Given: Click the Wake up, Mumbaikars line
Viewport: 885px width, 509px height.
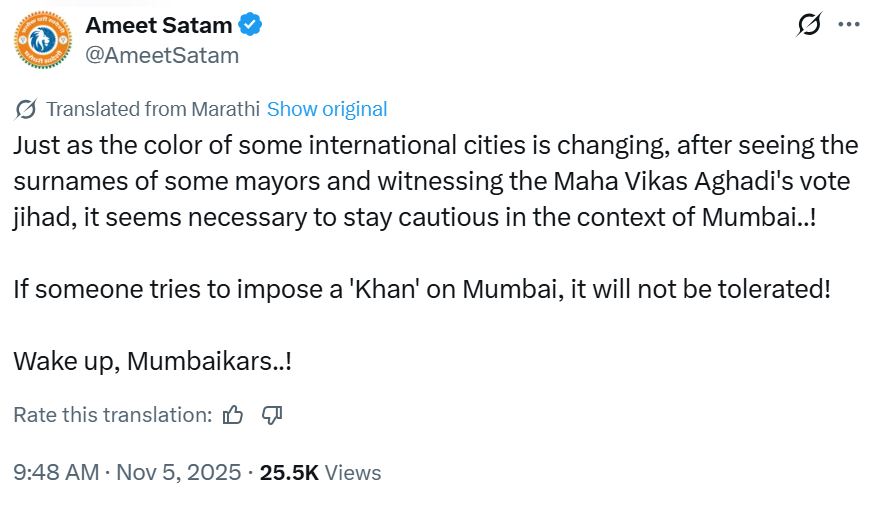Looking at the screenshot, I should click(153, 361).
